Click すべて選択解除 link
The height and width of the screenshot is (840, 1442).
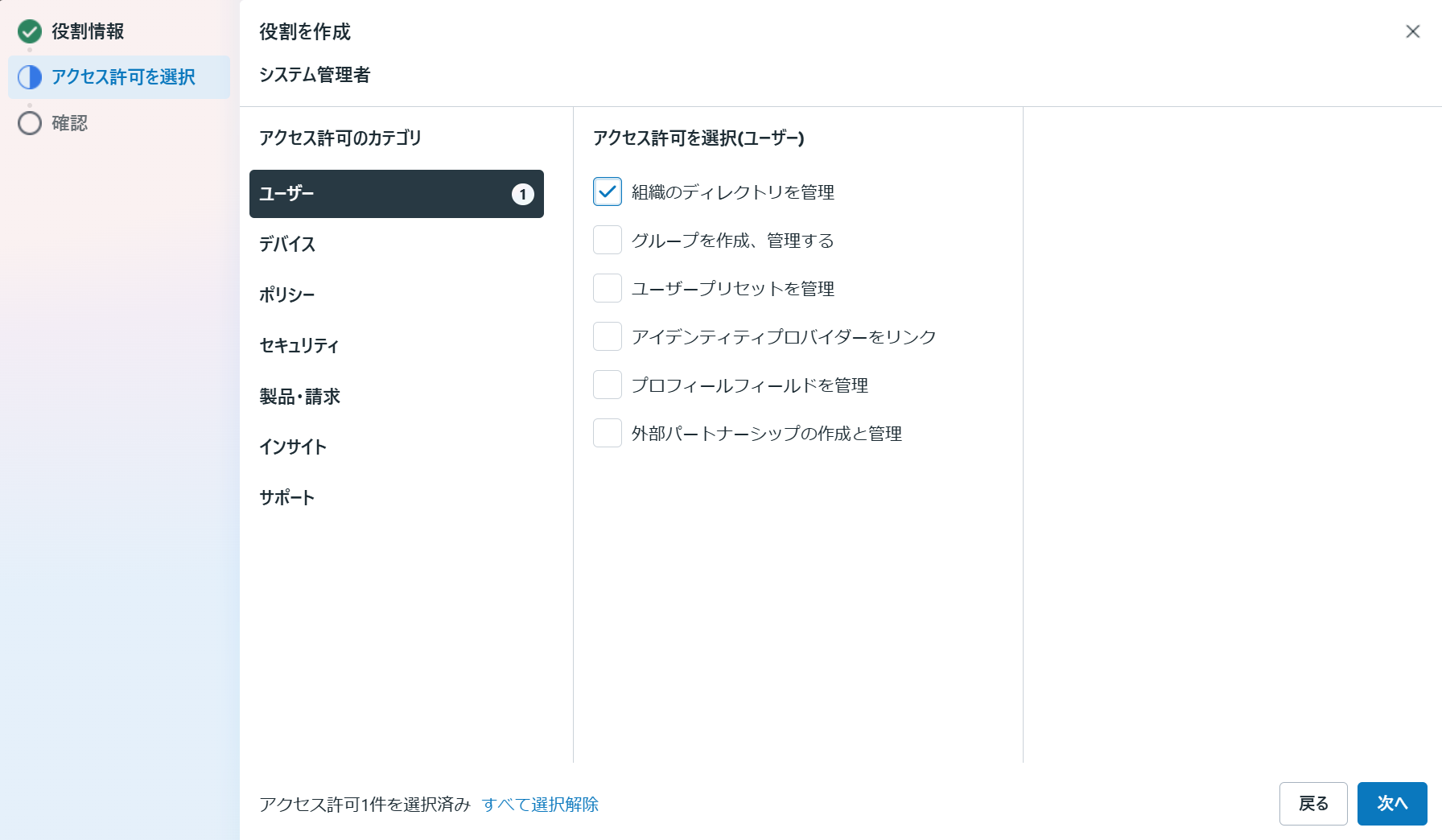pyautogui.click(x=540, y=805)
